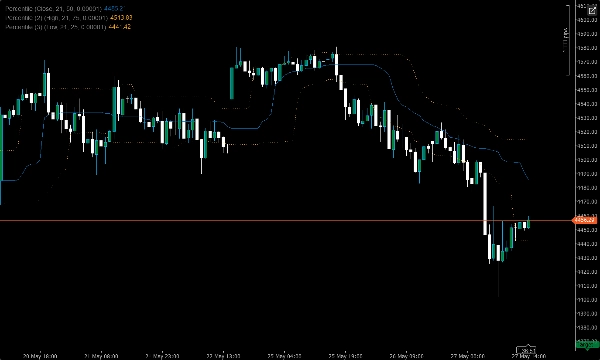The image size is (600, 360).
Task: Click the vertical bracket scale on right
Action: click(567, 39)
